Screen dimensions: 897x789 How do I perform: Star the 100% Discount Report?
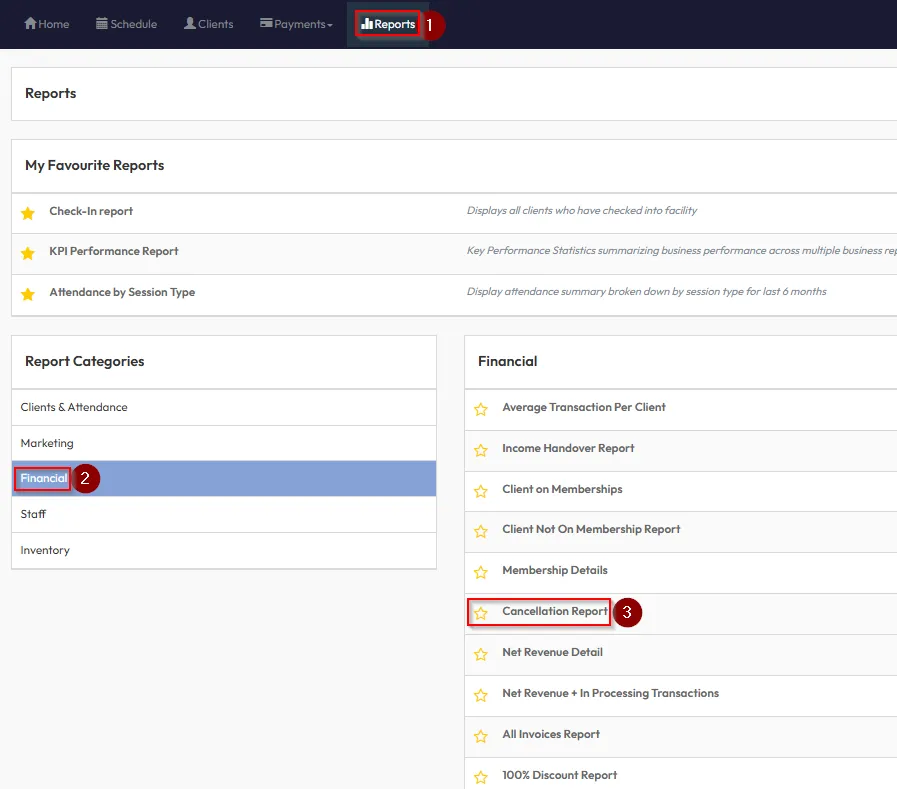(x=481, y=776)
